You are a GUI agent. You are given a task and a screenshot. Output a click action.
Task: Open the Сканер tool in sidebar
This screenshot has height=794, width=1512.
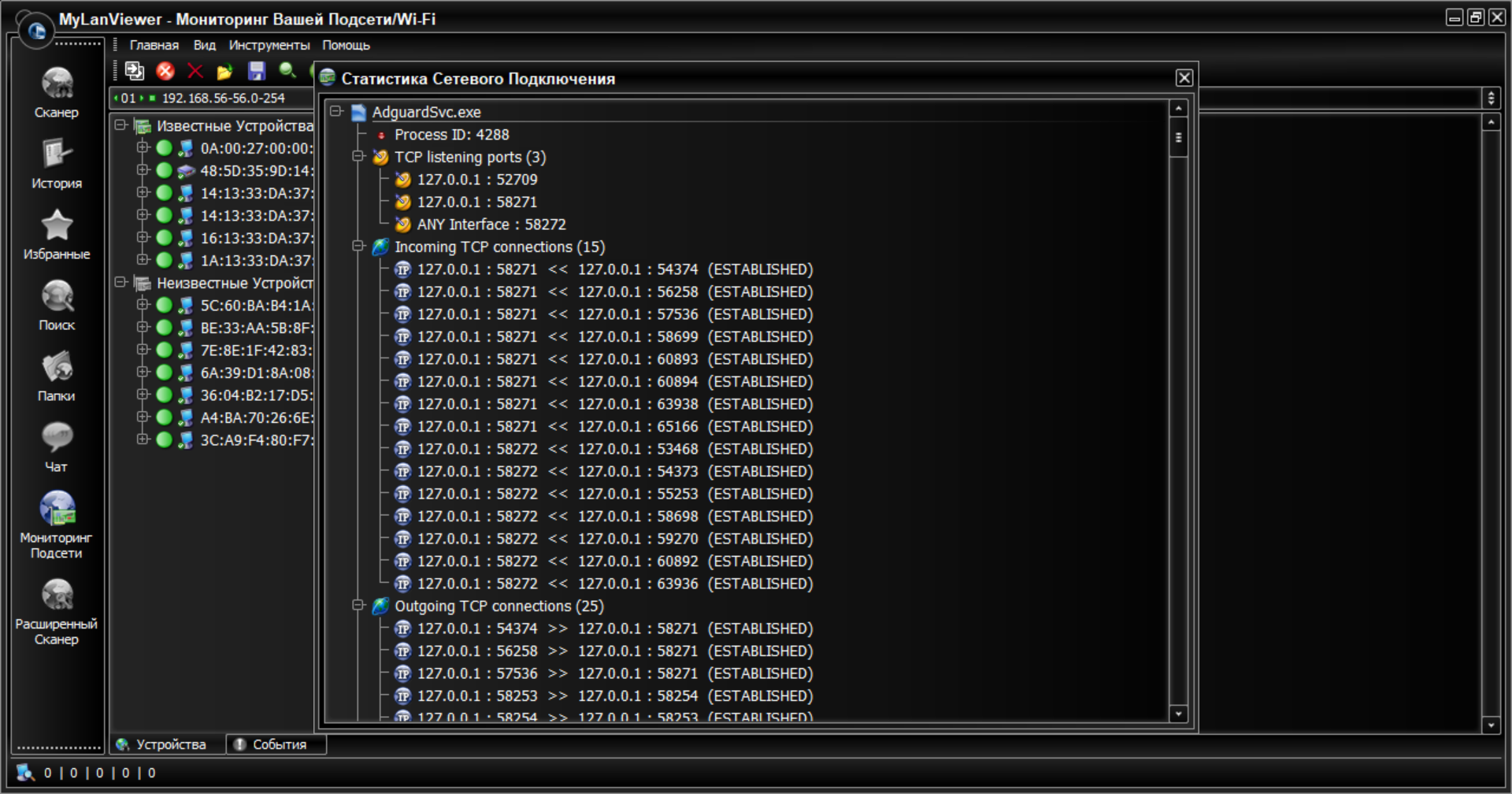[x=57, y=92]
